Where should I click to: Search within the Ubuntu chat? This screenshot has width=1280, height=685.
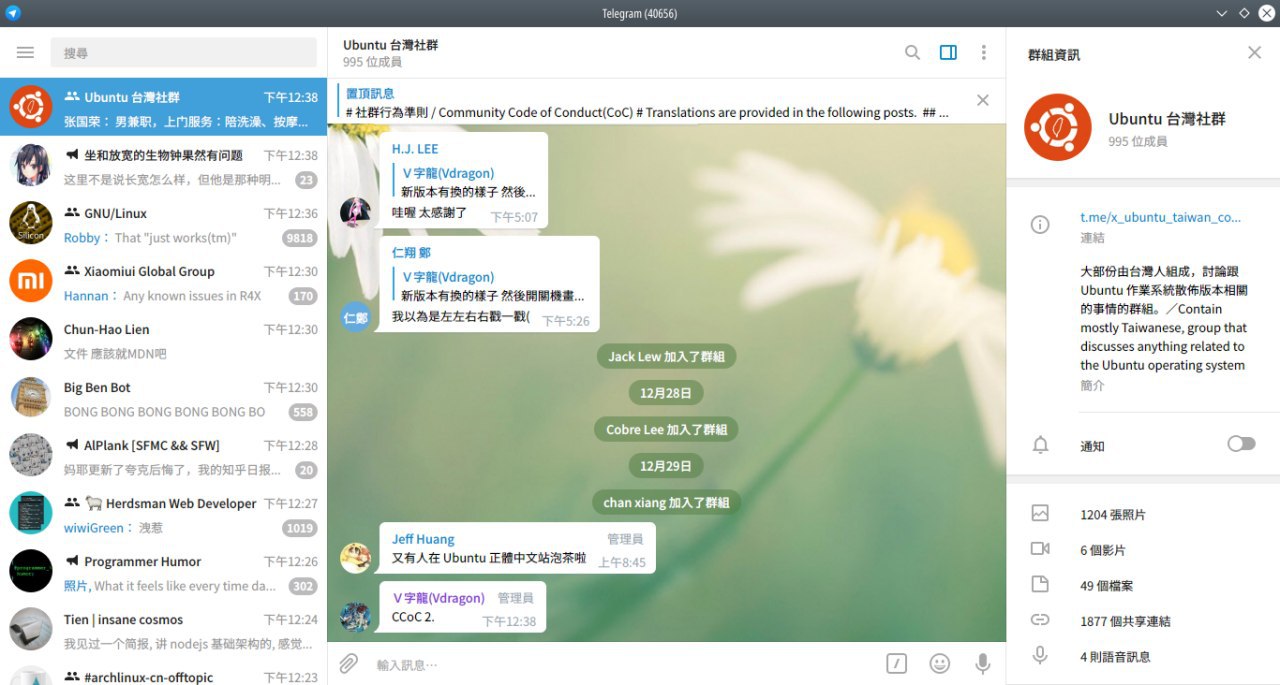(912, 53)
